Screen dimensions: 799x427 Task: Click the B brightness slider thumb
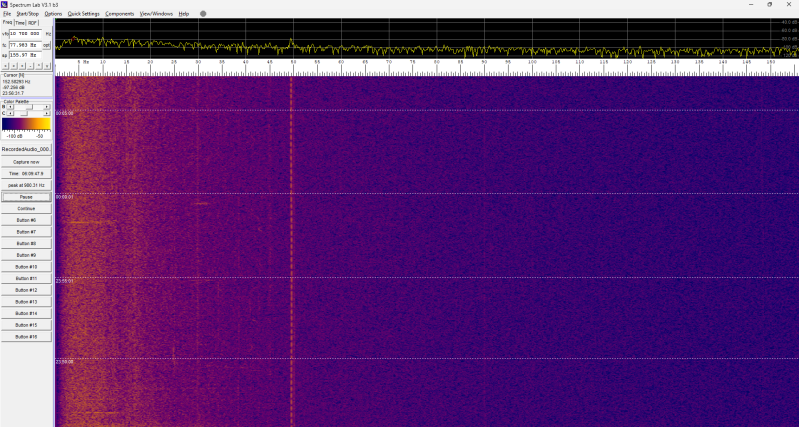click(x=30, y=107)
